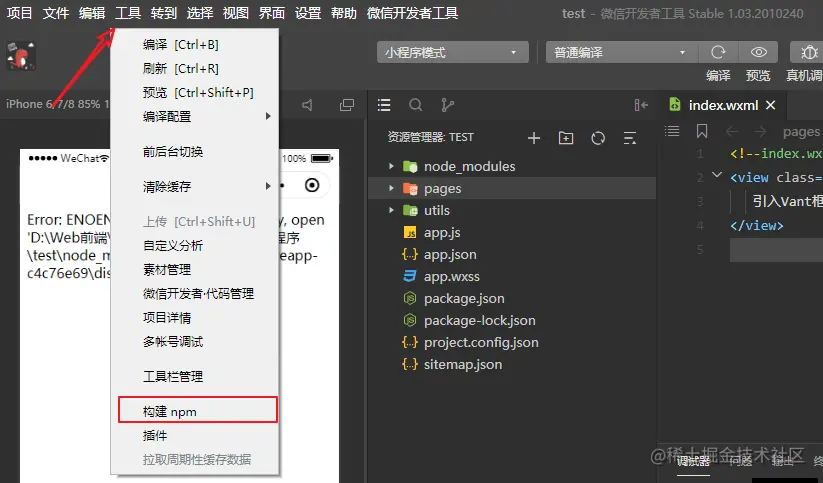Image resolution: width=823 pixels, height=483 pixels.
Task: Click the preview eye icon
Action: pyautogui.click(x=758, y=52)
